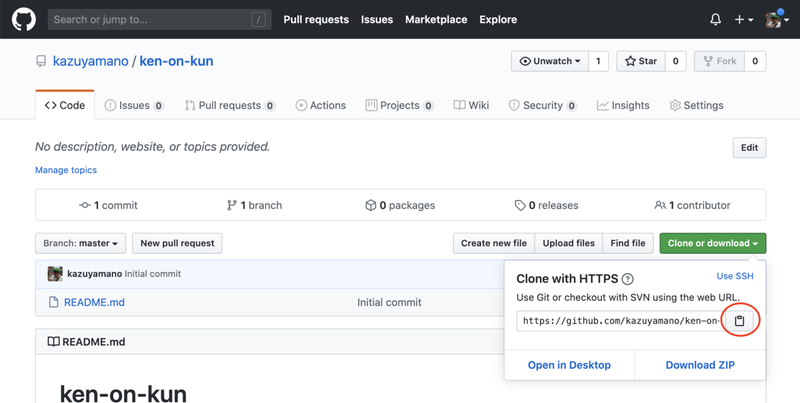Click the README.md file icon
800x403 pixels.
[54, 302]
